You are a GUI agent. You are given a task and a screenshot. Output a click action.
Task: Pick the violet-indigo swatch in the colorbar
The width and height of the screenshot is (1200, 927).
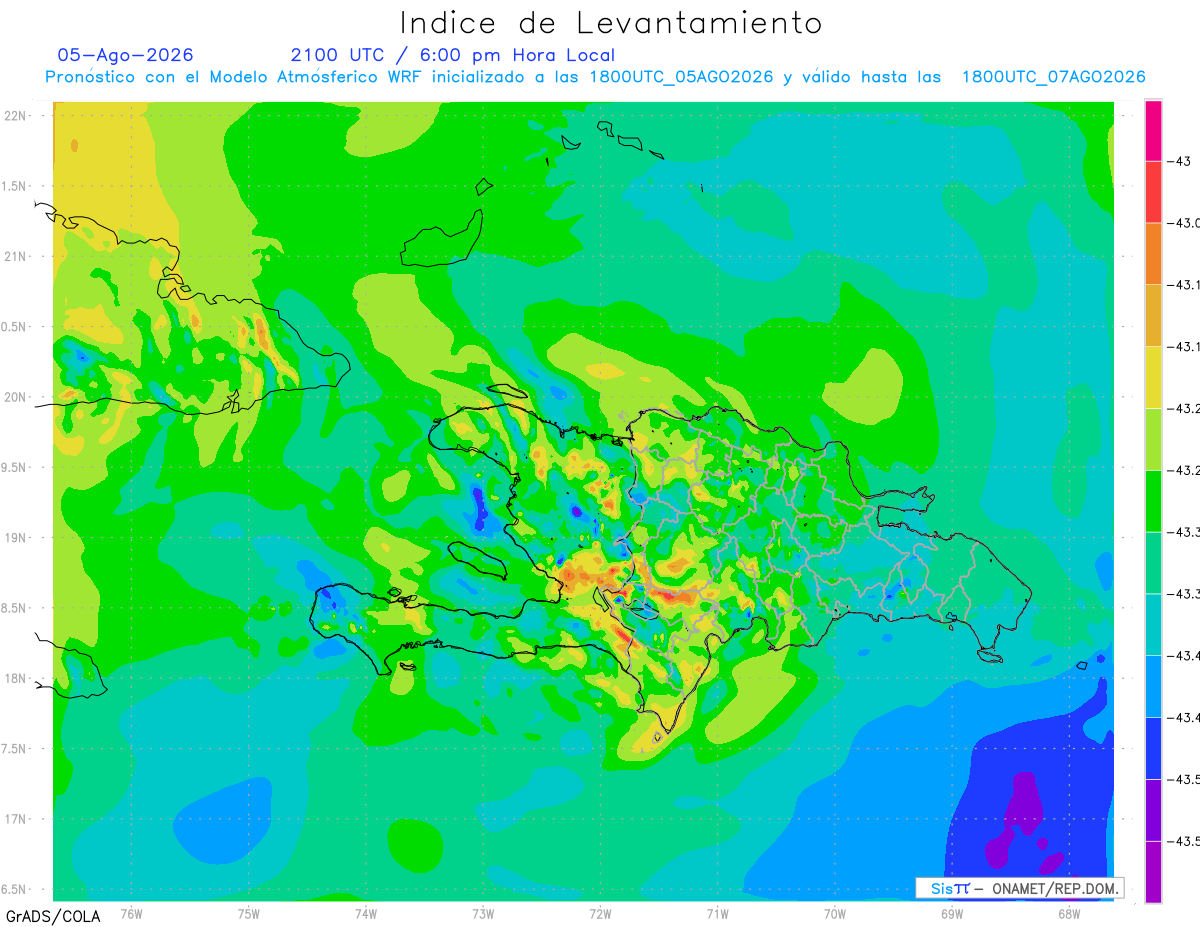[x=1153, y=810]
